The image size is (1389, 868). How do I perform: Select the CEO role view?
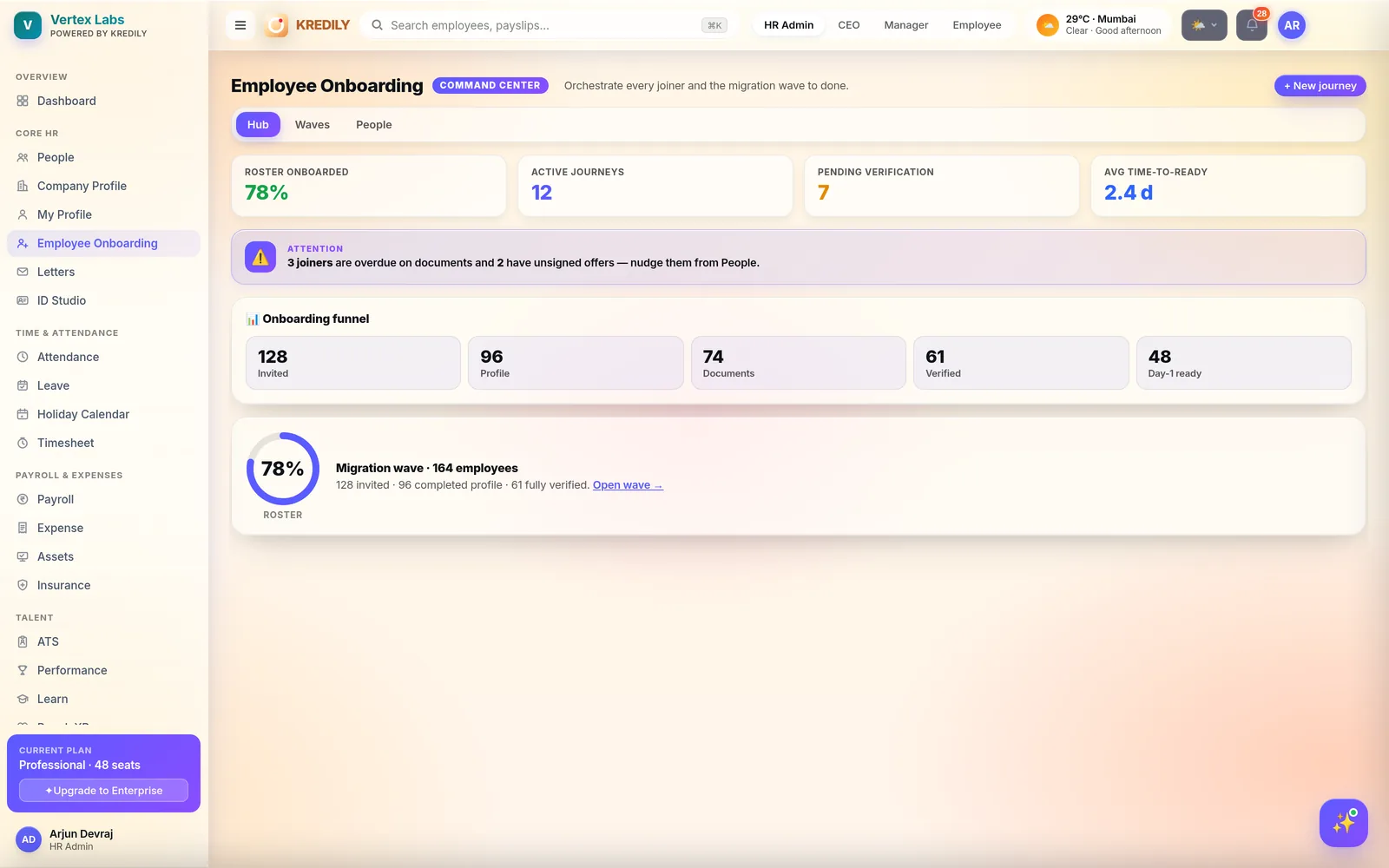849,25
